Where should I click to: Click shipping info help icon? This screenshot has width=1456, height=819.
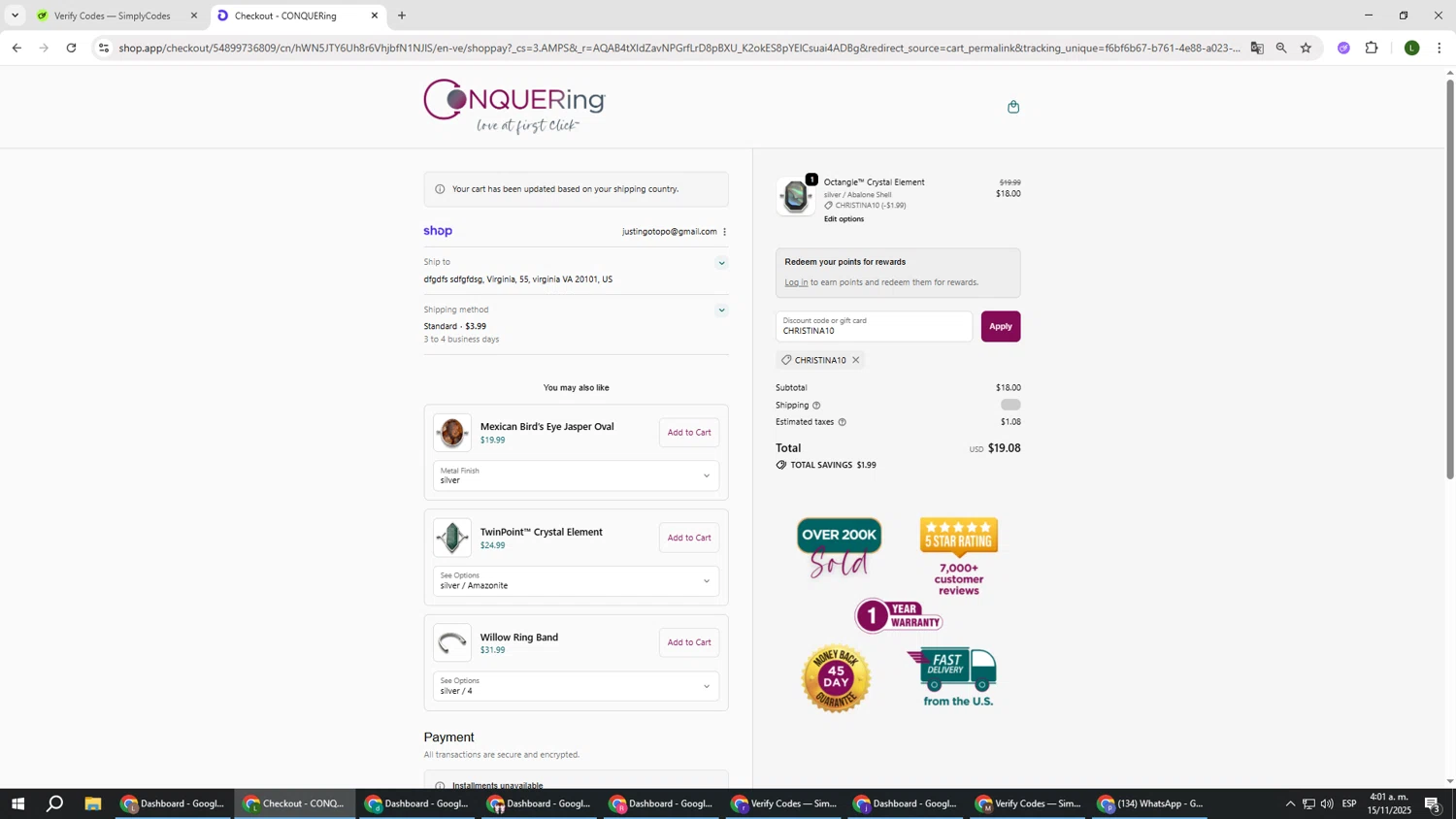click(816, 406)
